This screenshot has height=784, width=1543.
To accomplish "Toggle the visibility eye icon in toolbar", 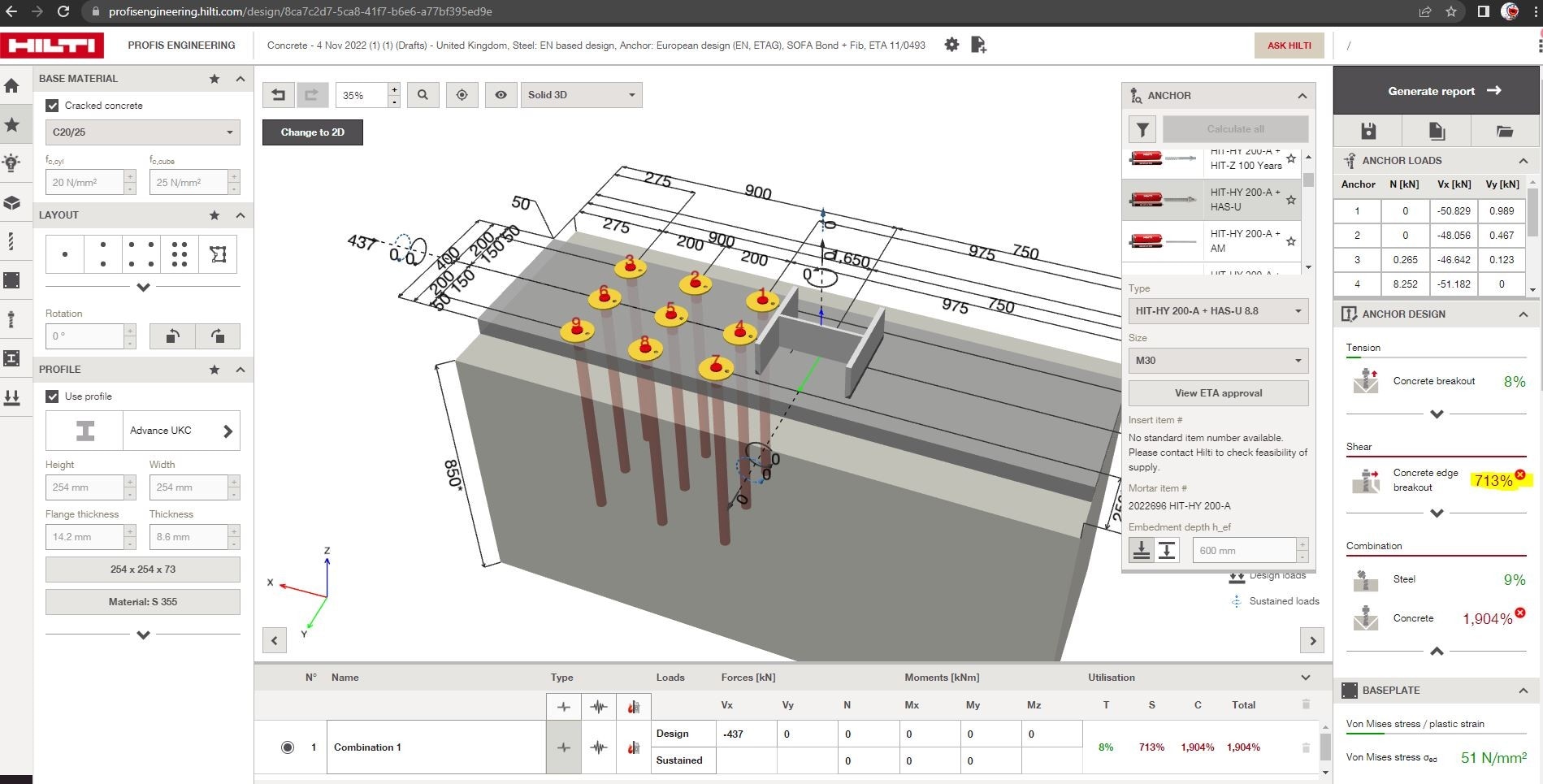I will (501, 94).
